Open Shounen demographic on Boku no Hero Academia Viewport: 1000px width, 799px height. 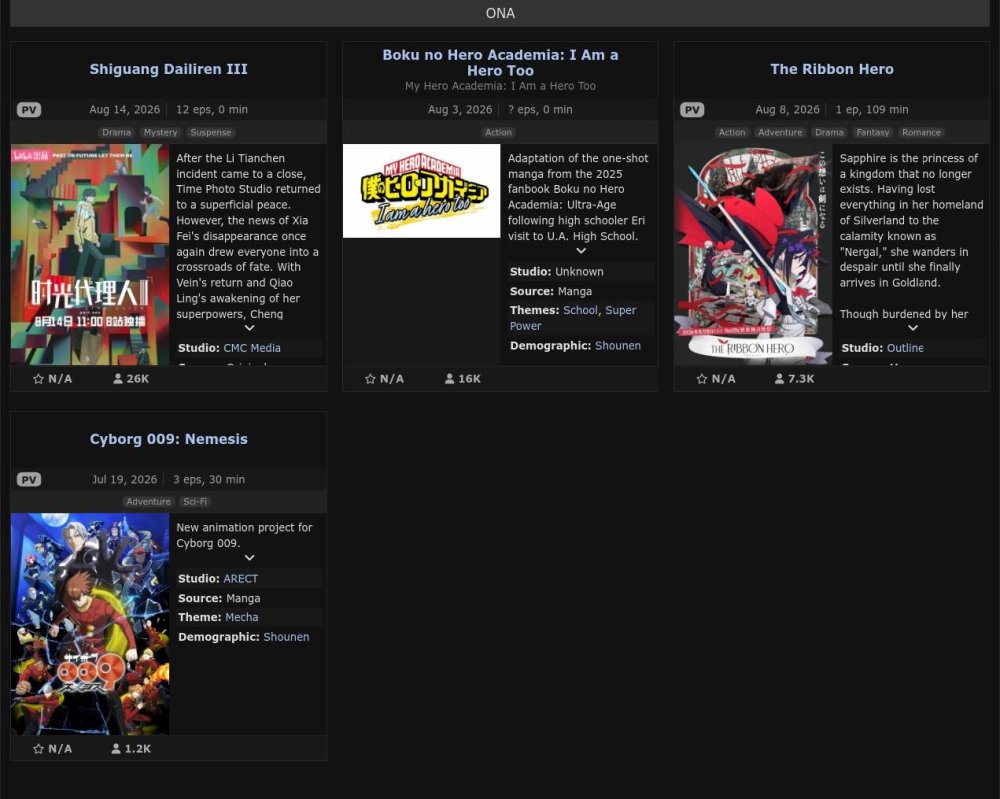coord(617,346)
